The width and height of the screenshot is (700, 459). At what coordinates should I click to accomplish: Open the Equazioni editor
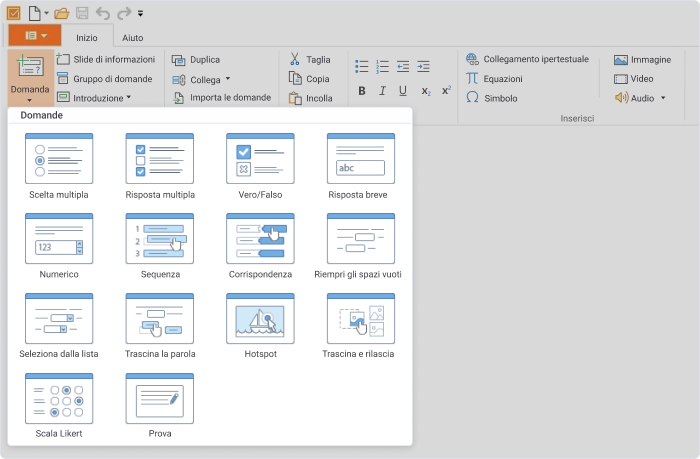[494, 79]
